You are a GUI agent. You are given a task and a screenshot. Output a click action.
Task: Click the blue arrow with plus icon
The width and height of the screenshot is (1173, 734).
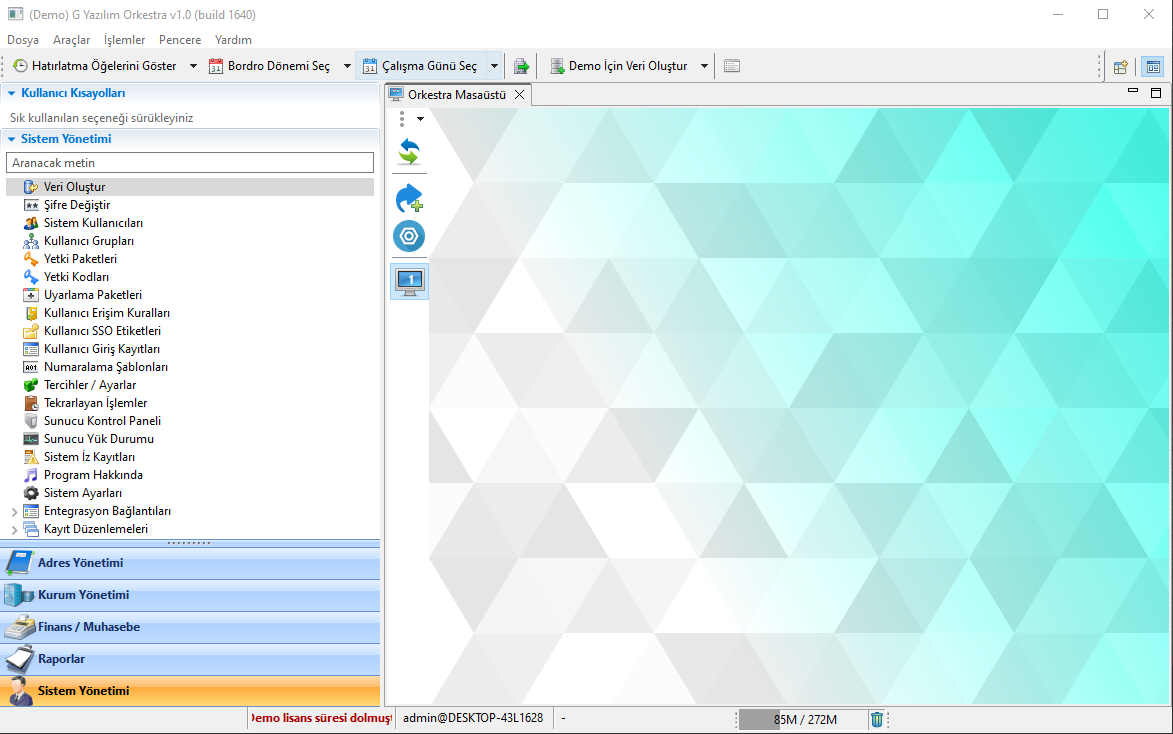tap(409, 199)
